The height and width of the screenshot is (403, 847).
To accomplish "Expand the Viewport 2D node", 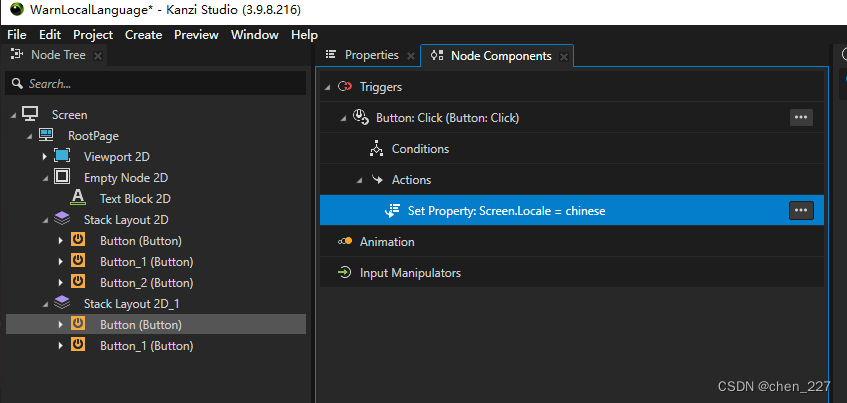I will point(45,157).
